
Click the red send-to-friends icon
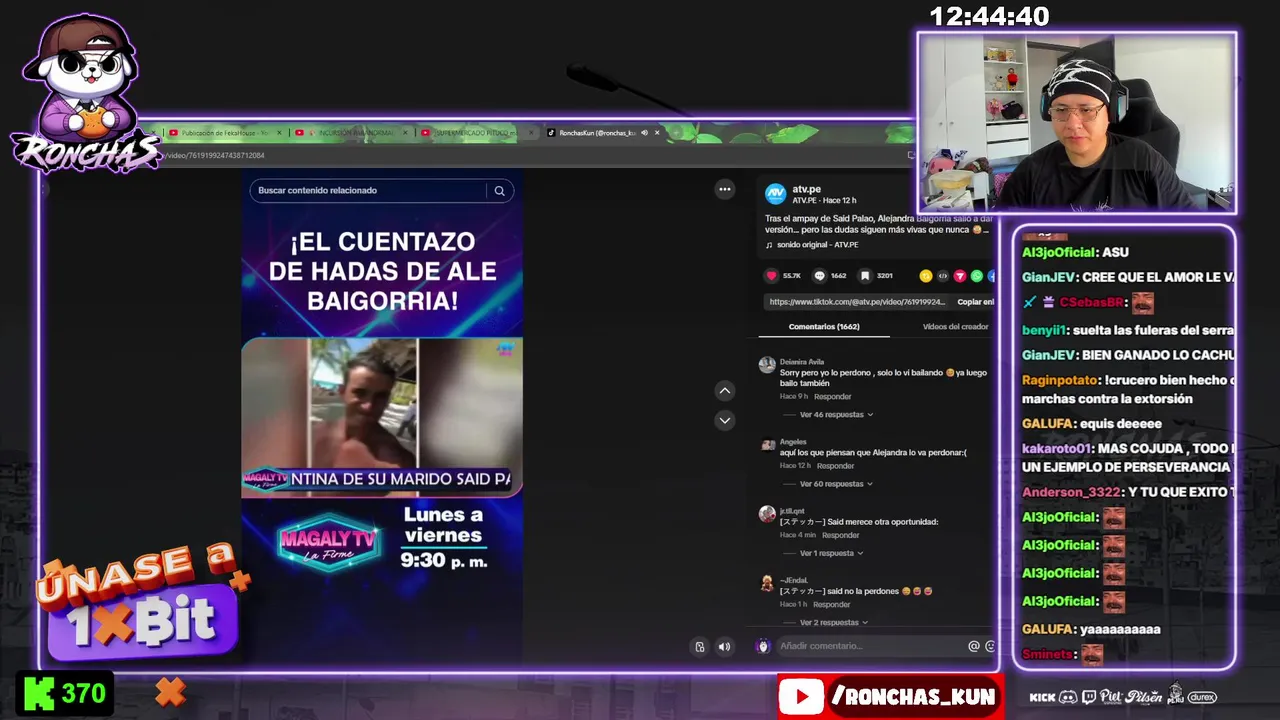coord(960,276)
